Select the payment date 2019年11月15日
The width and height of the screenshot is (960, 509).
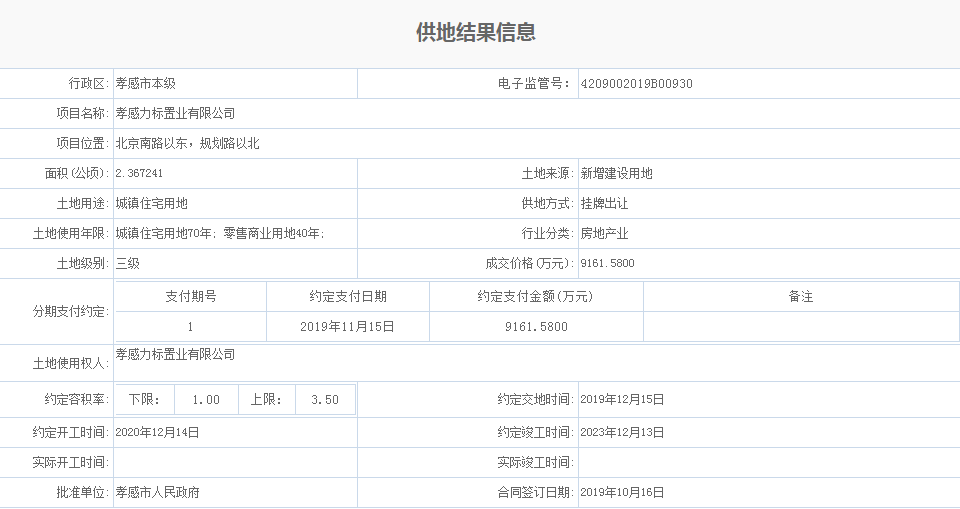coord(348,327)
